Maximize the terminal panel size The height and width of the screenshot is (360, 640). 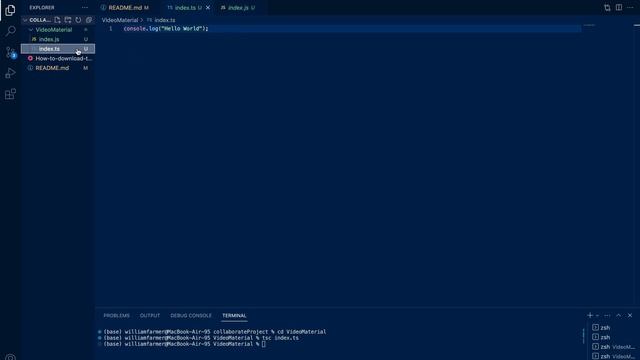coord(619,316)
